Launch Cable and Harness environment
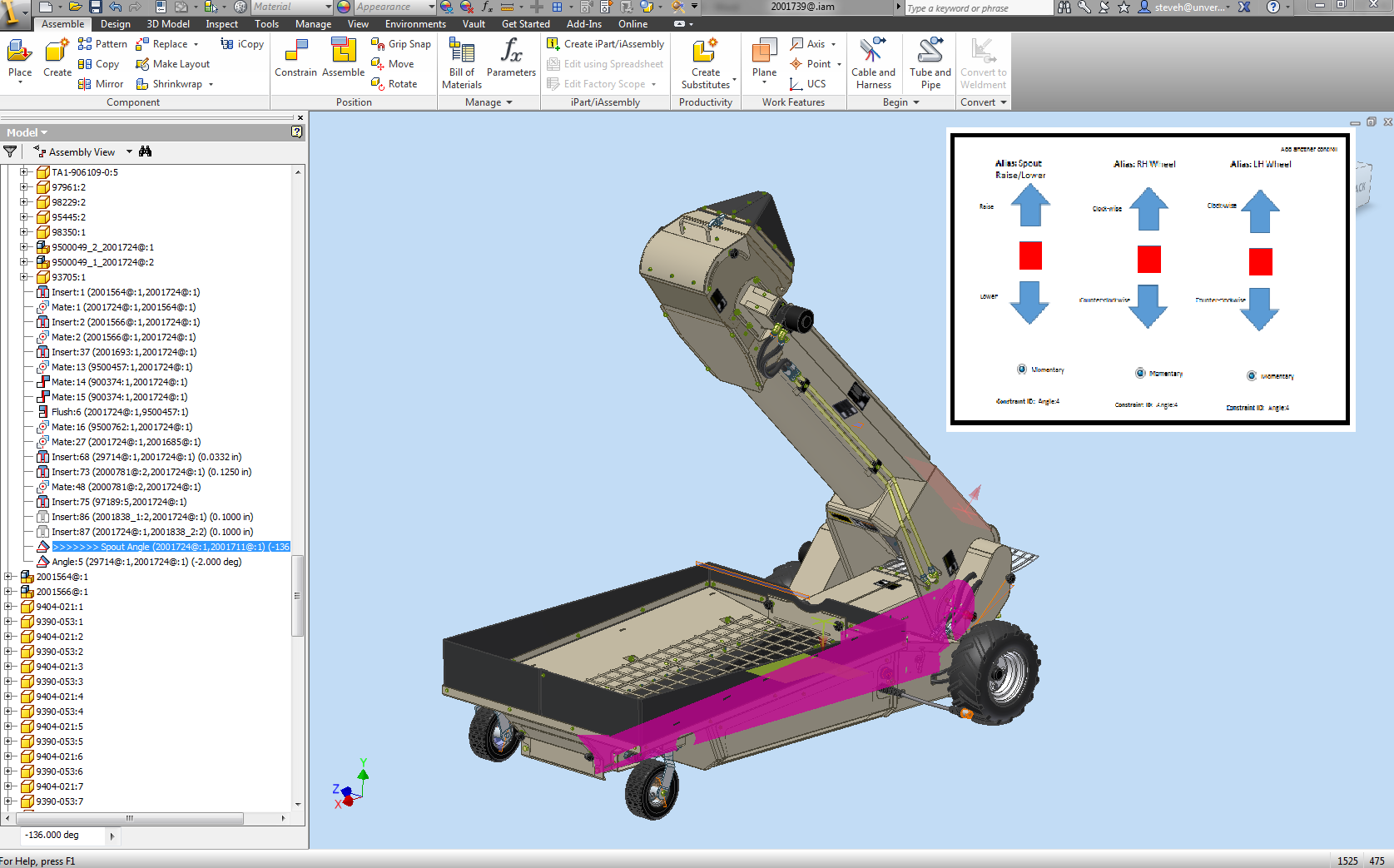1394x868 pixels. (873, 60)
